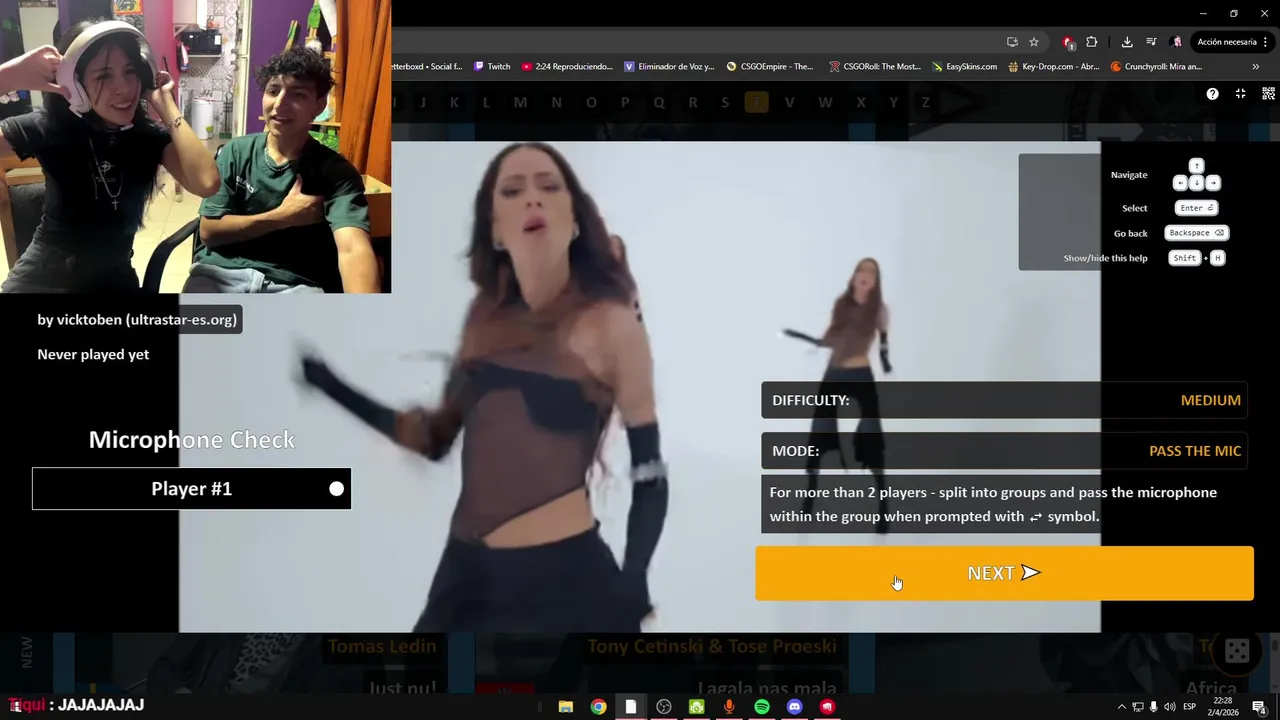The height and width of the screenshot is (720, 1280).
Task: Jump to songs starting with letter P
Action: click(625, 102)
